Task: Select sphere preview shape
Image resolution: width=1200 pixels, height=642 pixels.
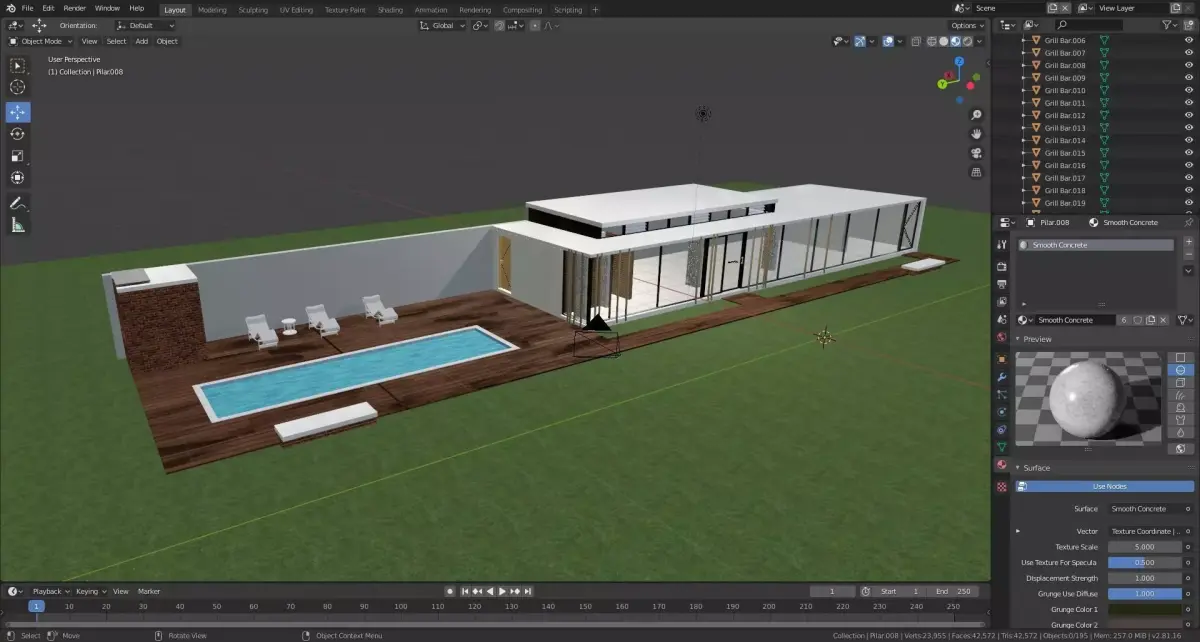Action: click(1180, 370)
